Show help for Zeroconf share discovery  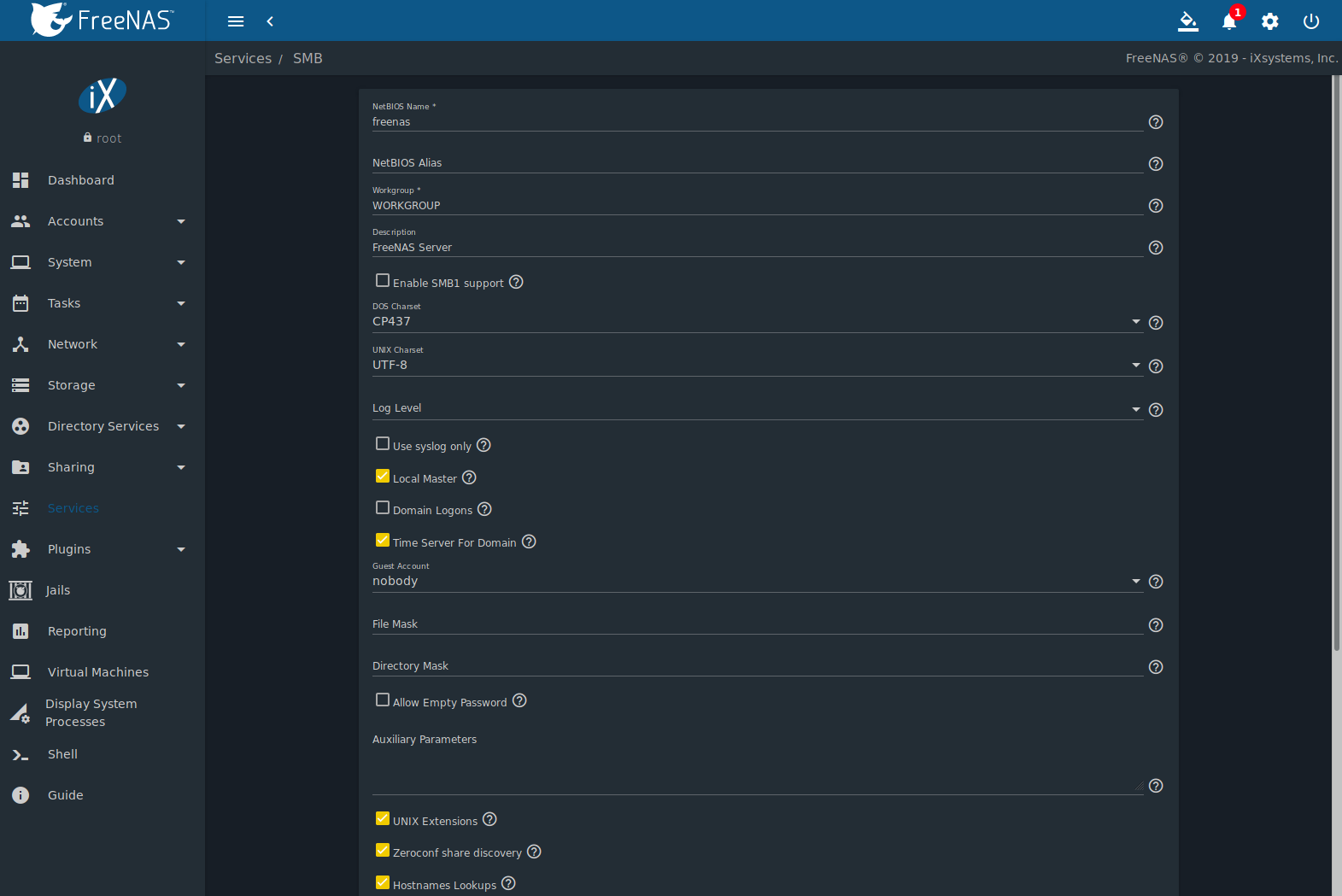tap(534, 852)
